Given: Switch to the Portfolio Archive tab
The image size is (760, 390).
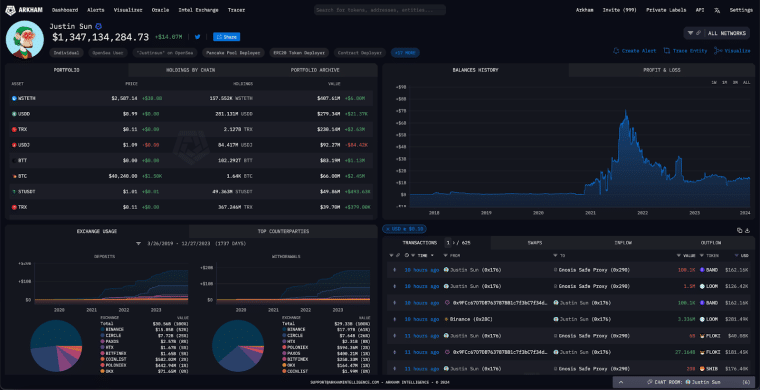Looking at the screenshot, I should click(315, 70).
